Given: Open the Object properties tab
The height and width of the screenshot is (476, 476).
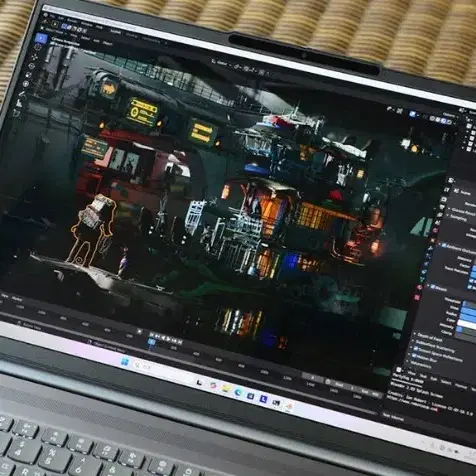Looking at the screenshot, I should (433, 240).
